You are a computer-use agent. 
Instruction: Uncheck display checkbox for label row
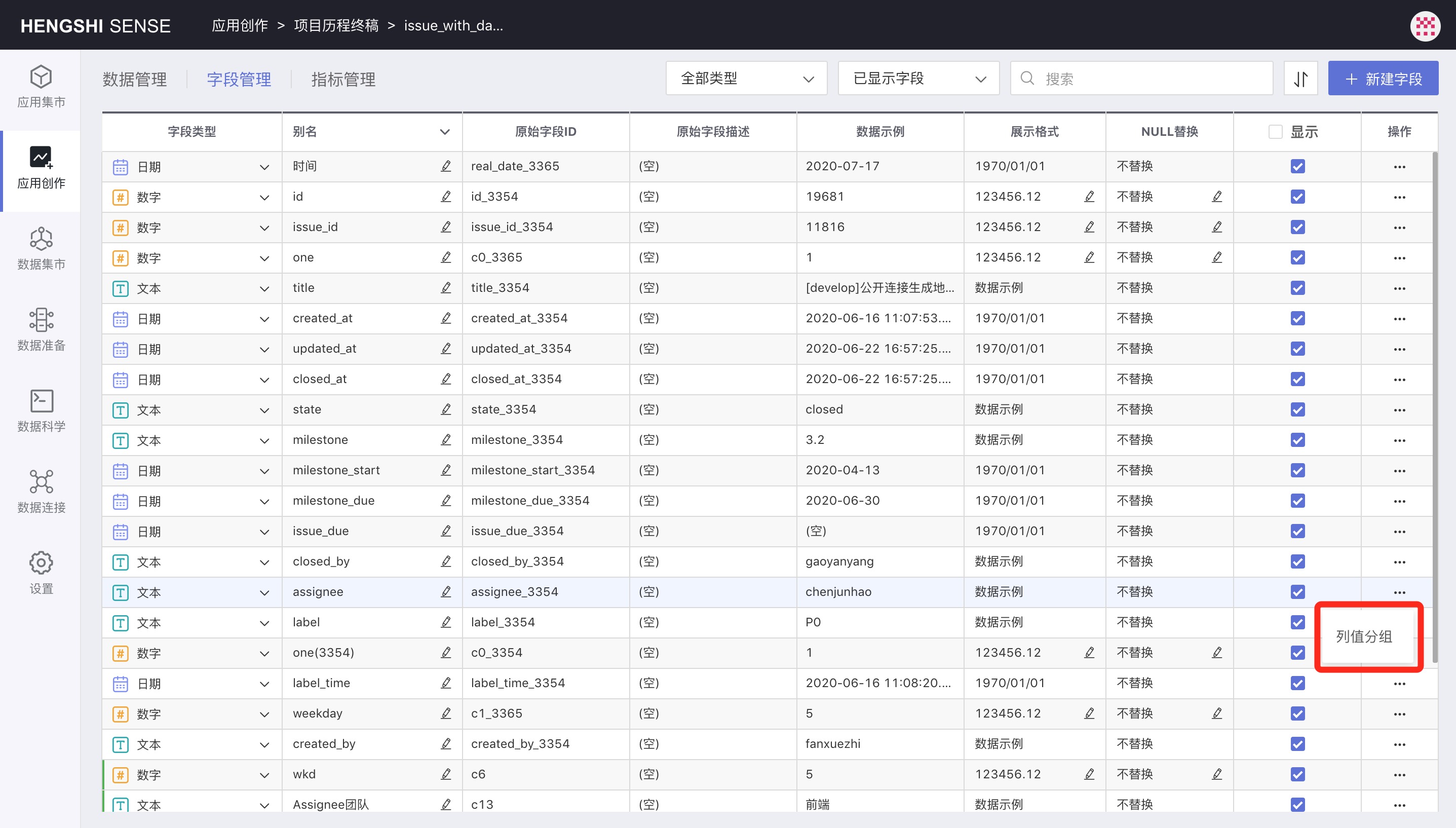tap(1297, 622)
